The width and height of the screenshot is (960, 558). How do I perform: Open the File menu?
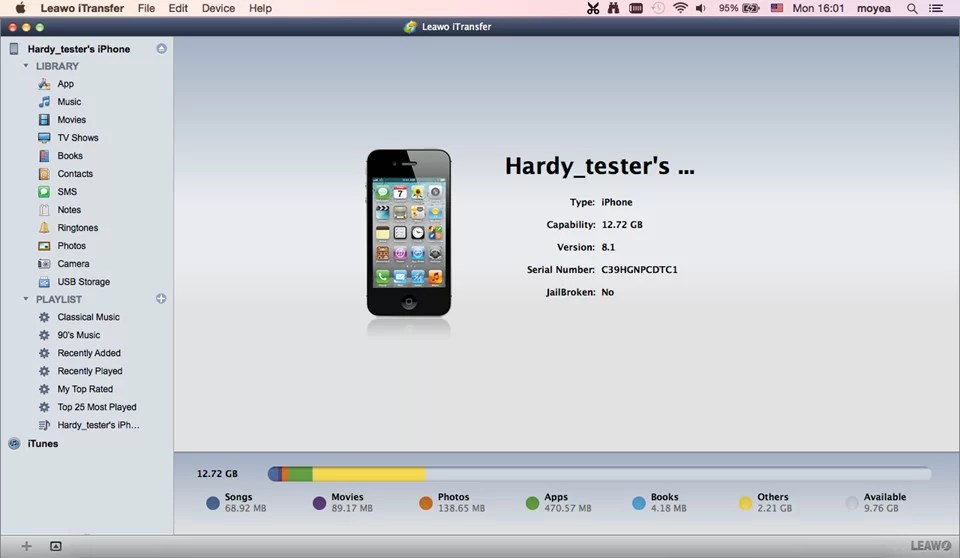click(146, 9)
